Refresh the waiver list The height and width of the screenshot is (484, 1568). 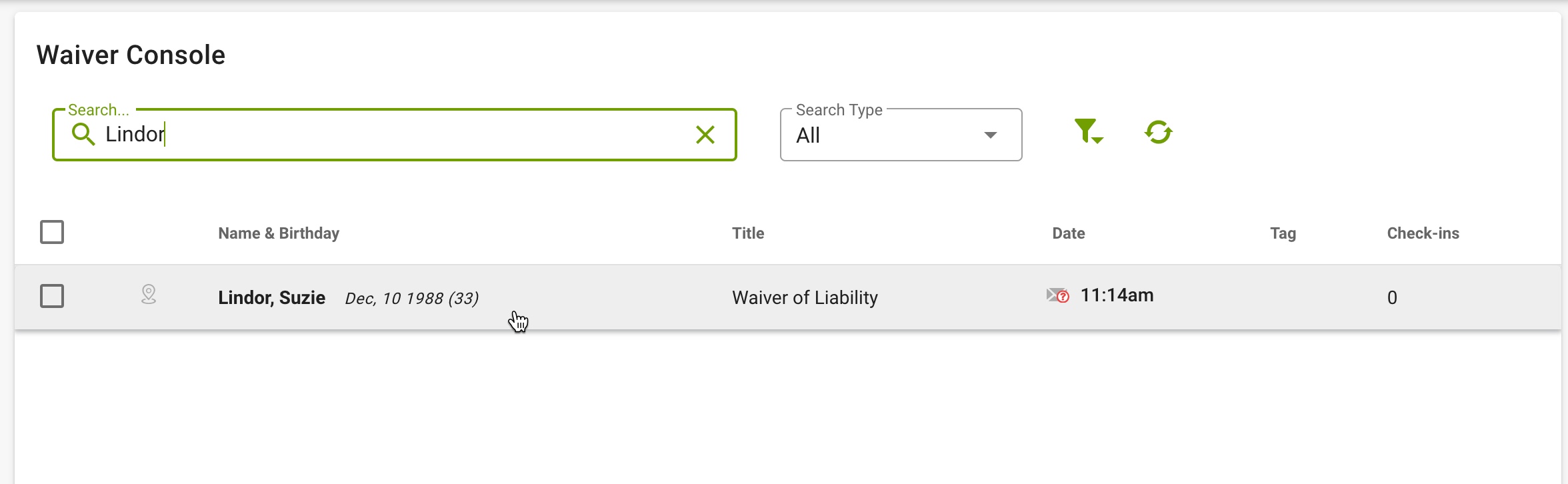point(1159,132)
